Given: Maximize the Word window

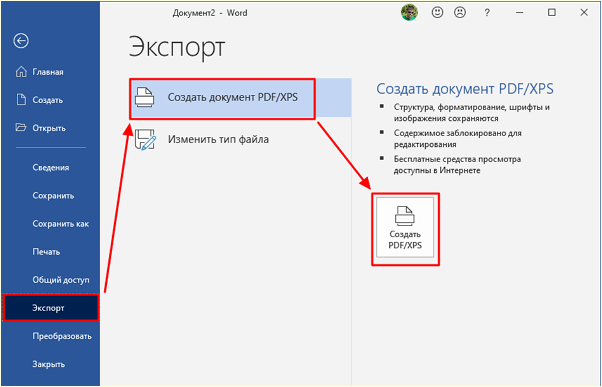Looking at the screenshot, I should [552, 13].
